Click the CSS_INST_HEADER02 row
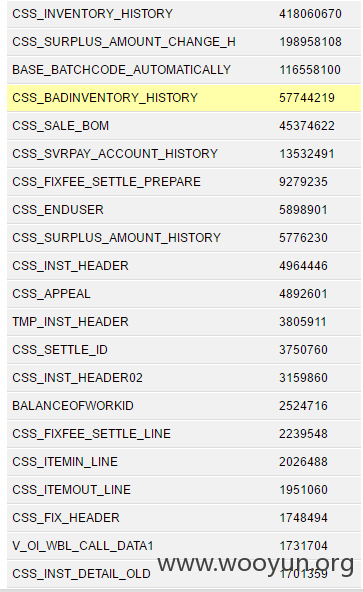The image size is (363, 592). pos(184,378)
